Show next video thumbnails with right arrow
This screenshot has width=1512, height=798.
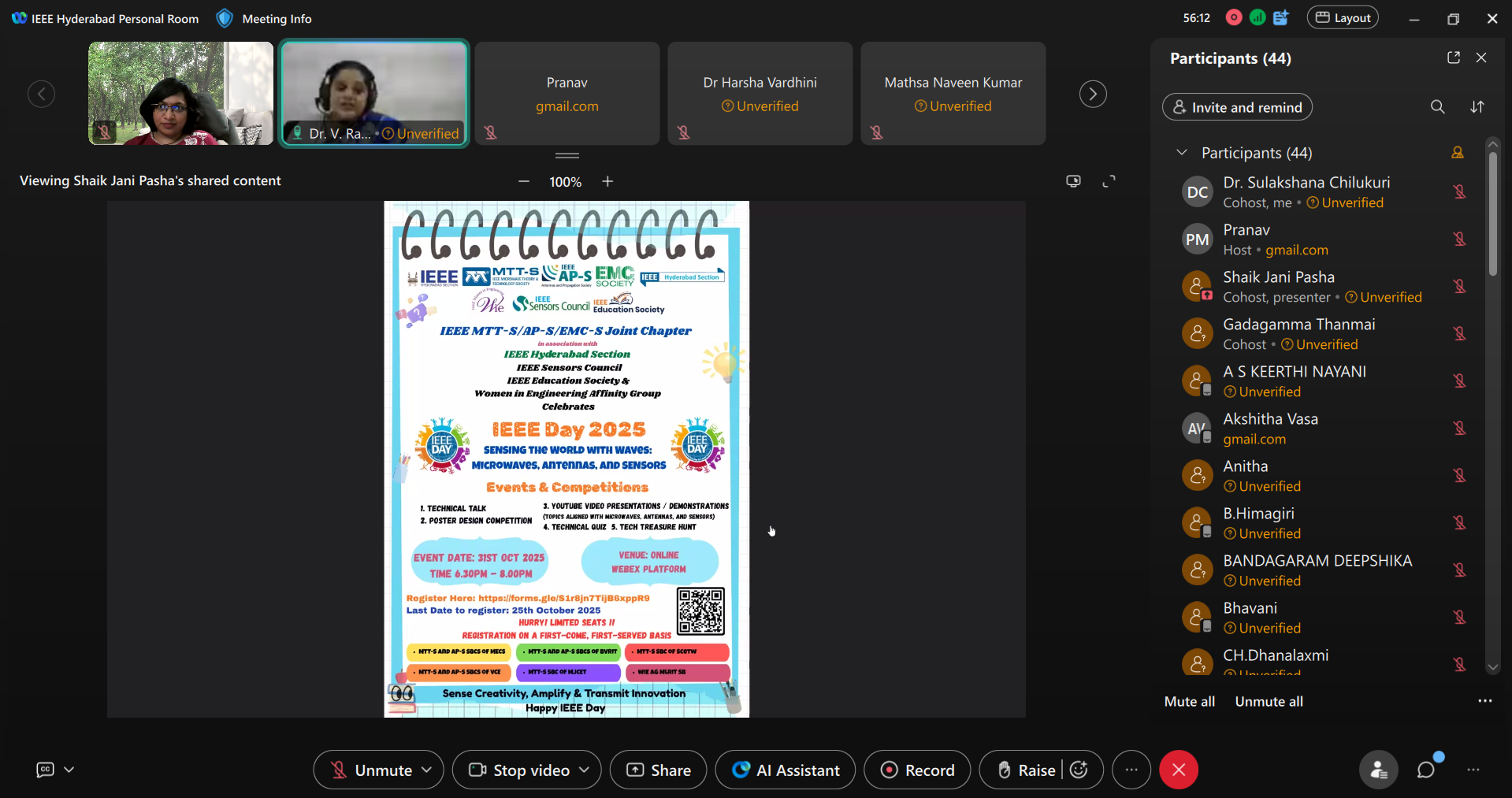coord(1092,95)
